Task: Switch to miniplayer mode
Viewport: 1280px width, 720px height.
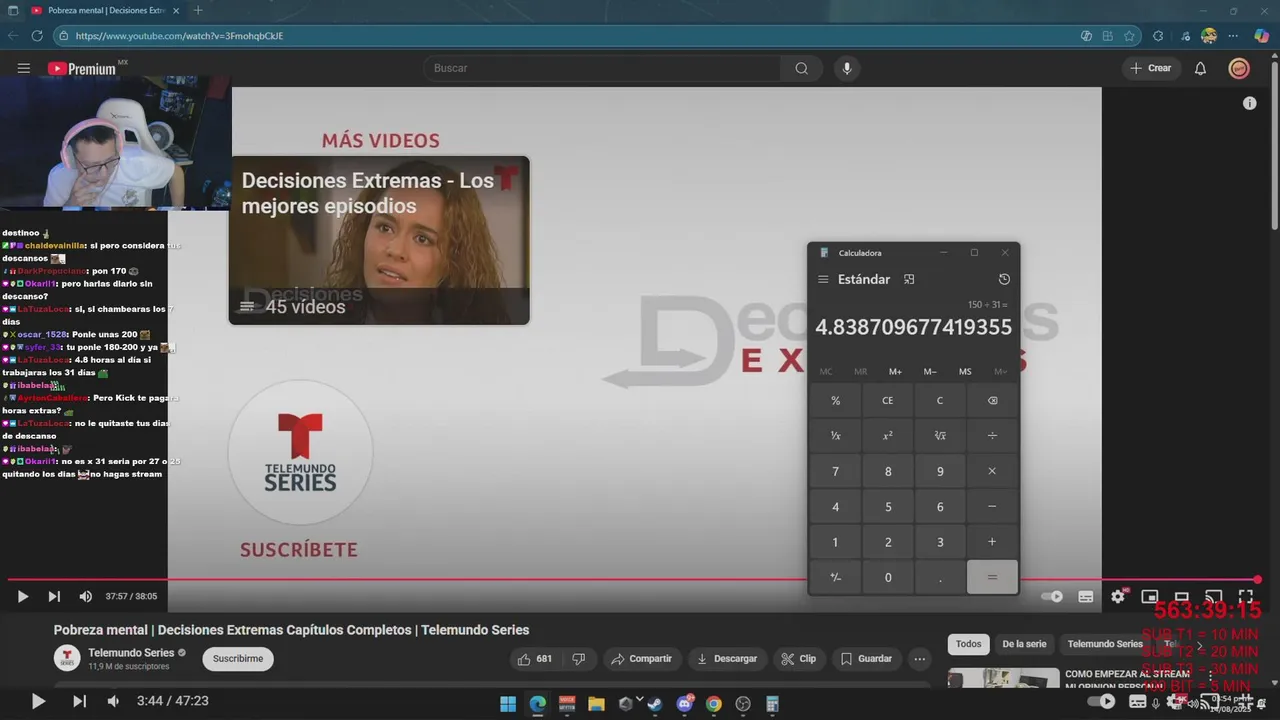Action: (x=1150, y=597)
